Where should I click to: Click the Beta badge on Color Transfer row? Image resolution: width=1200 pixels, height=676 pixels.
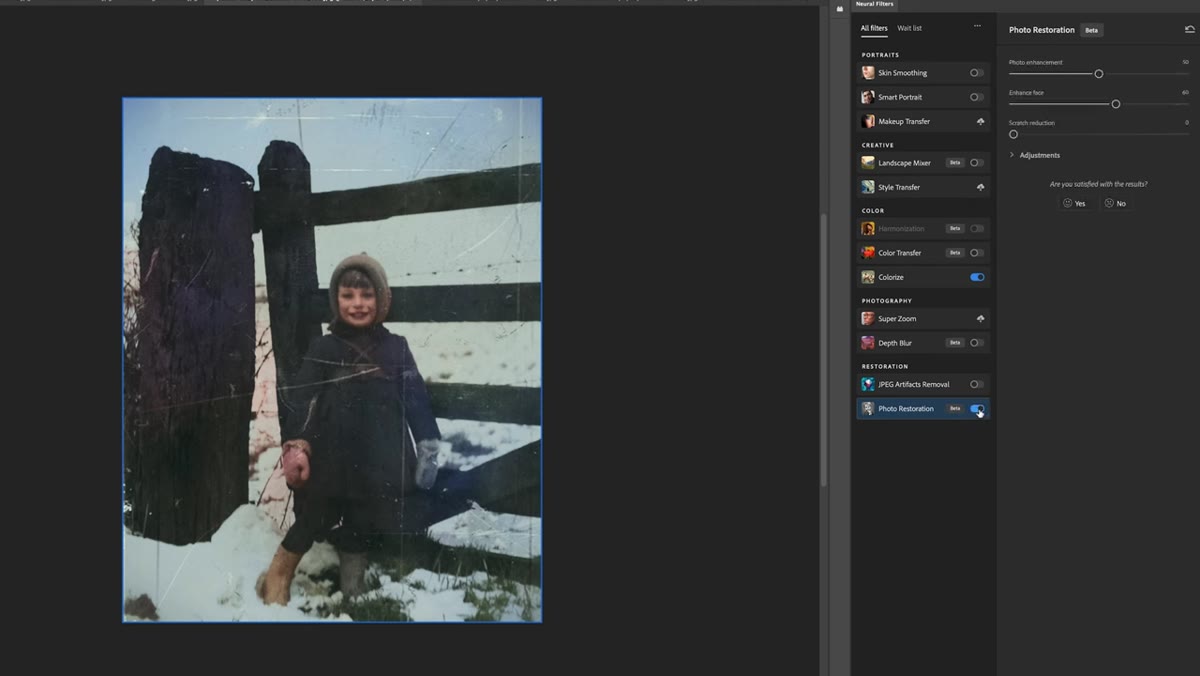click(x=955, y=253)
